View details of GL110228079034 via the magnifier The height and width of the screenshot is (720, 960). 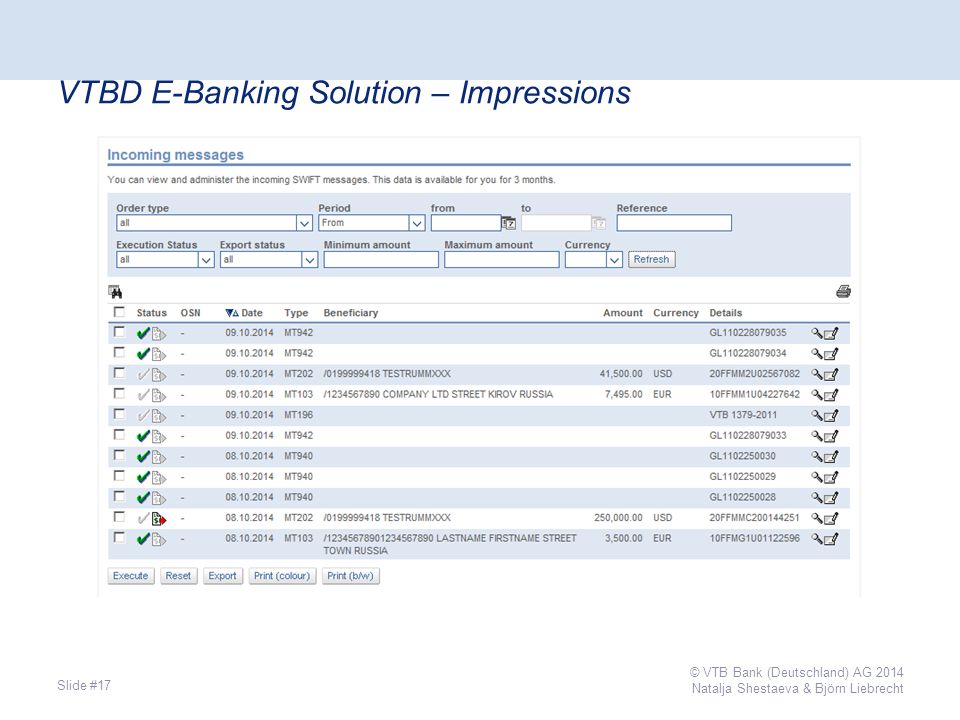pos(817,354)
